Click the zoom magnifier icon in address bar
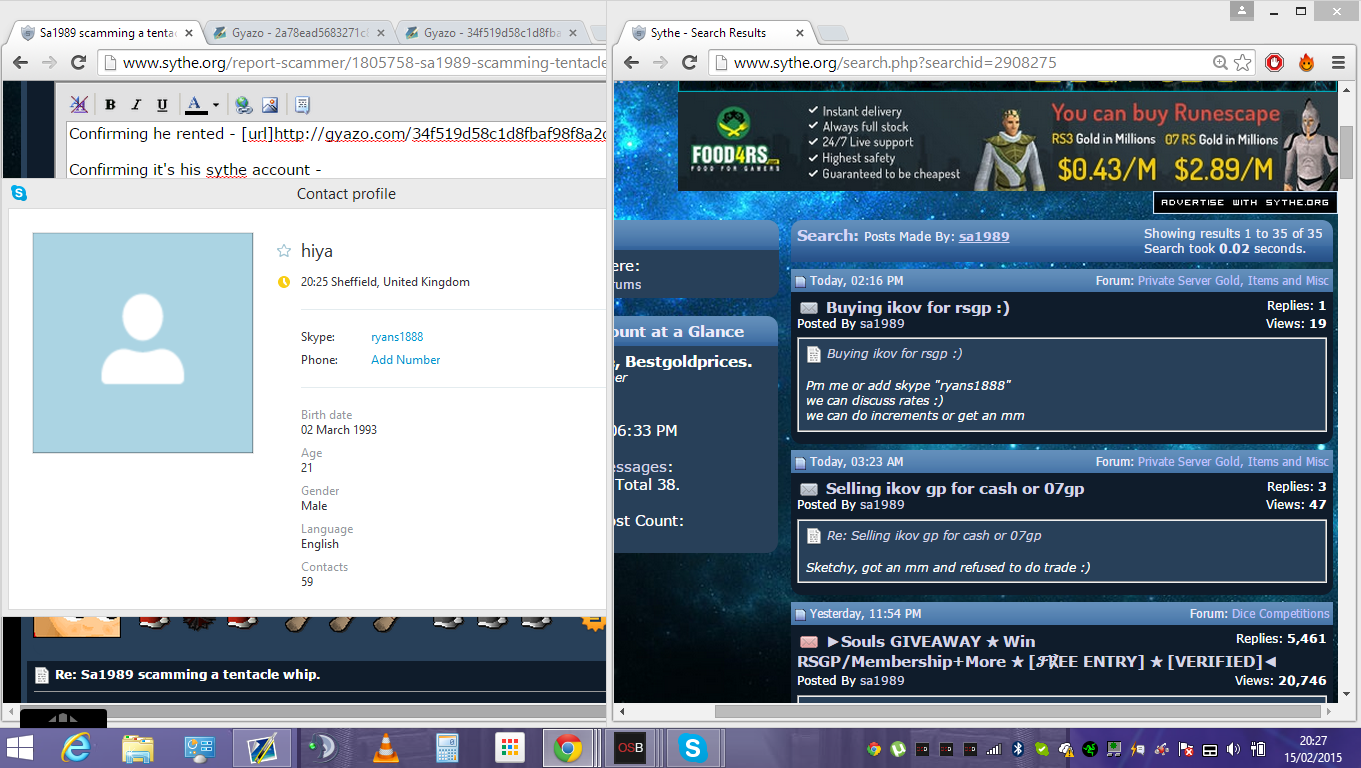The width and height of the screenshot is (1361, 768). tap(1220, 63)
